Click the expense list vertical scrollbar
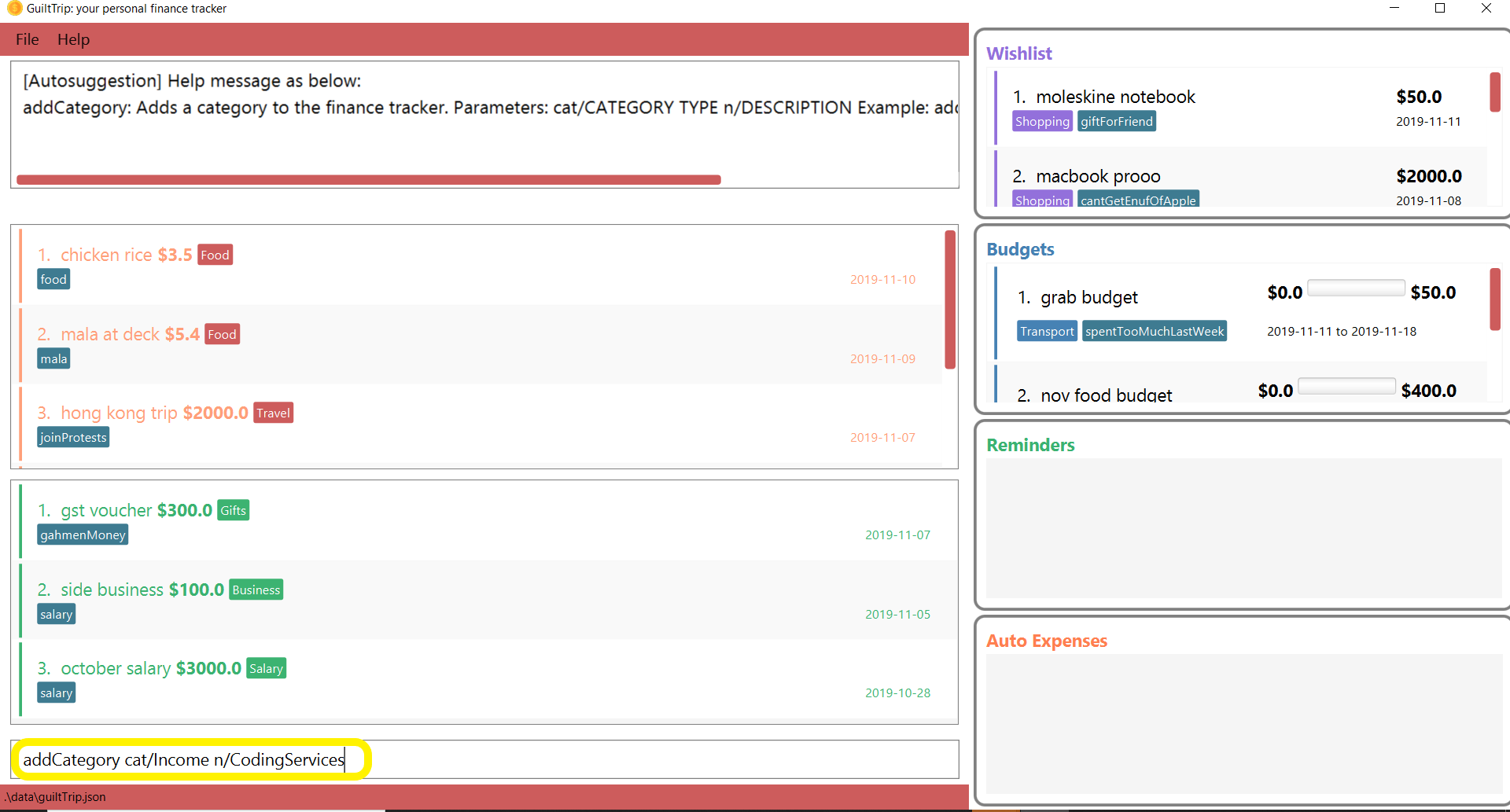 (x=950, y=299)
